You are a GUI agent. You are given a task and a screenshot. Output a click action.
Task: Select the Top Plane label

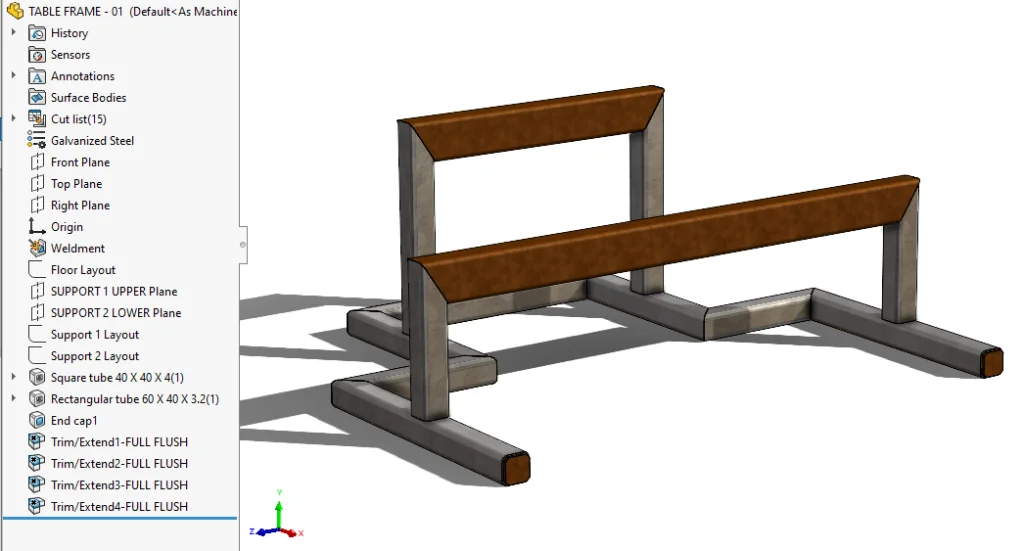point(76,183)
